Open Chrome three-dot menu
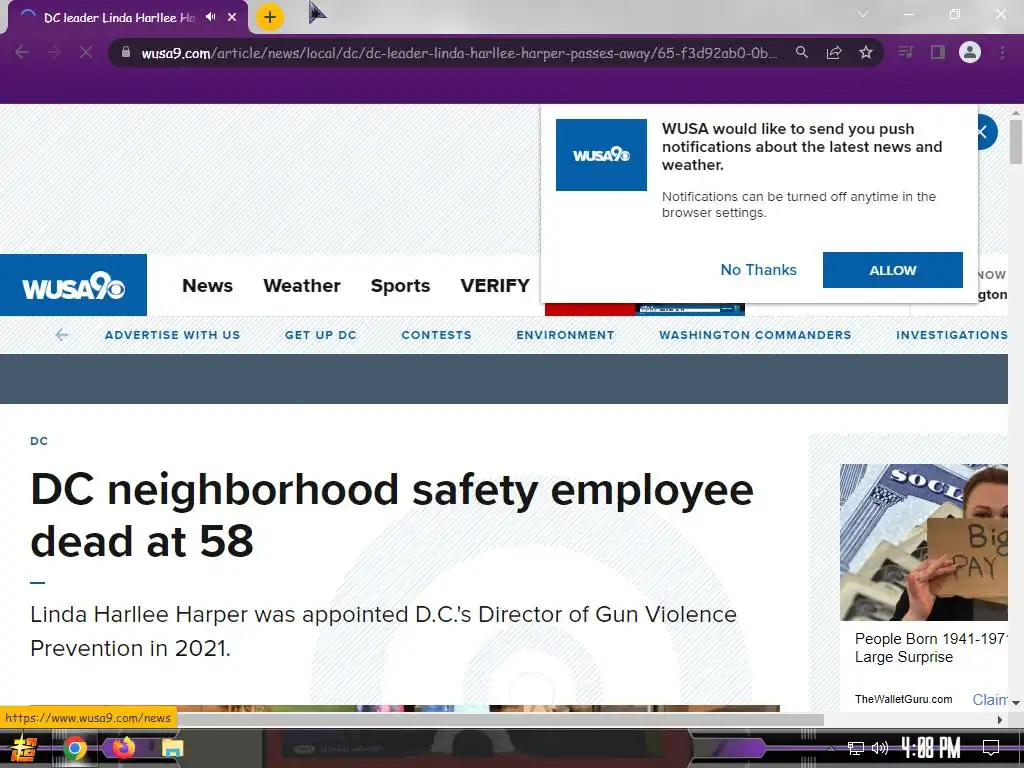 point(1002,52)
